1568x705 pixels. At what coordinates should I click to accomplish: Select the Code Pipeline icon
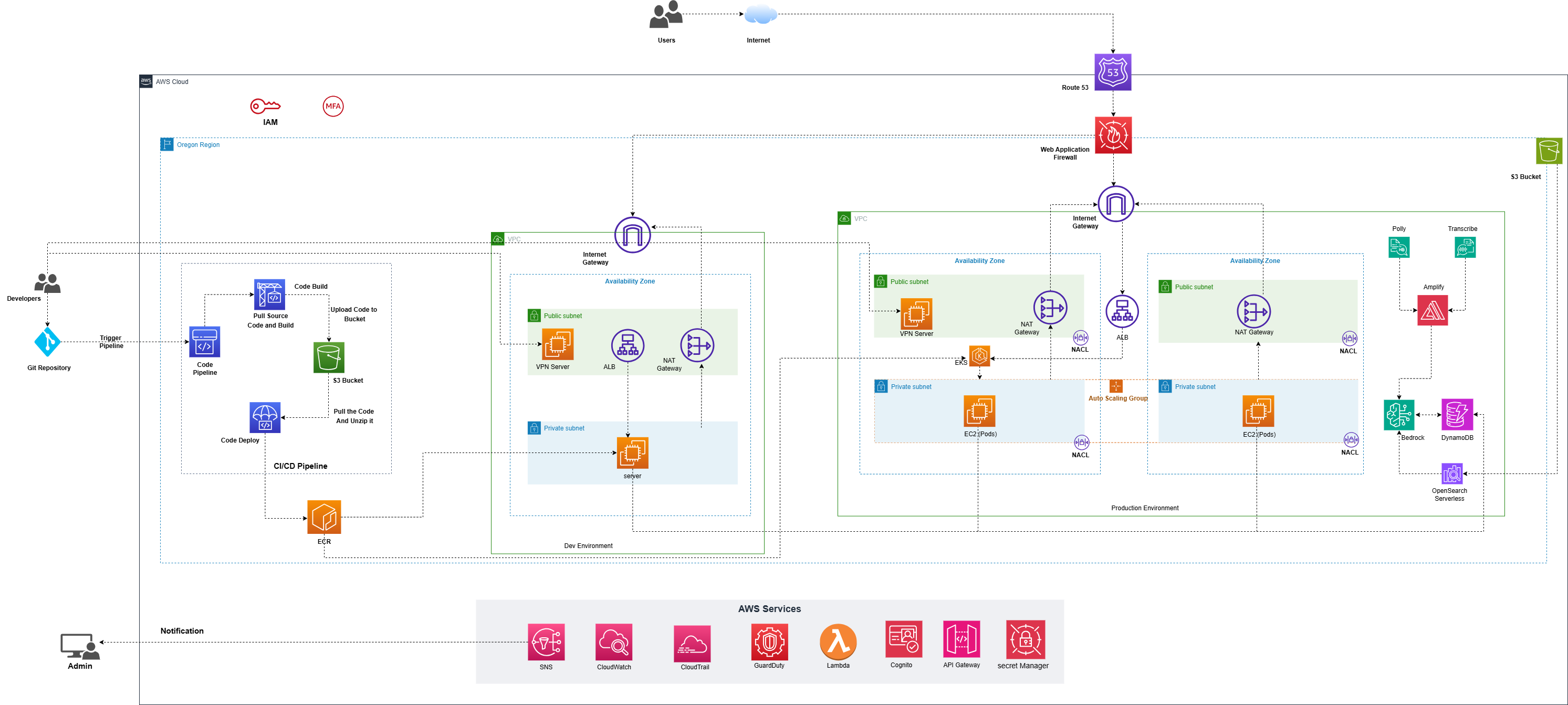click(204, 342)
